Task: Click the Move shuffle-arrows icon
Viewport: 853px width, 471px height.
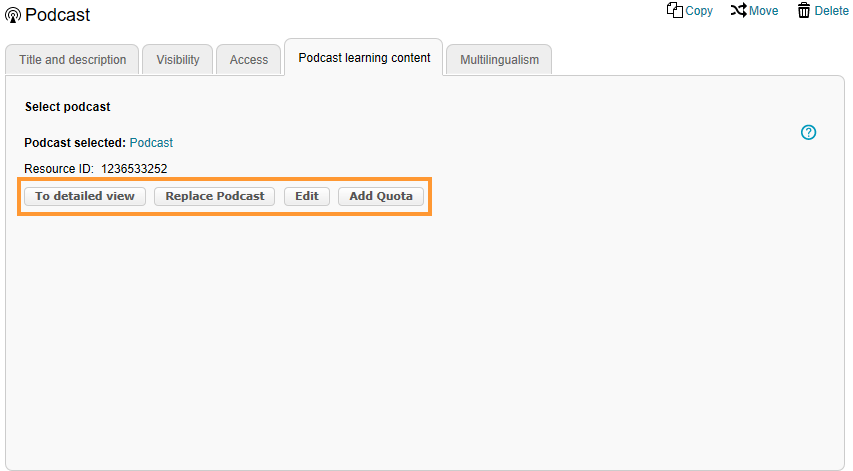Action: coord(738,10)
